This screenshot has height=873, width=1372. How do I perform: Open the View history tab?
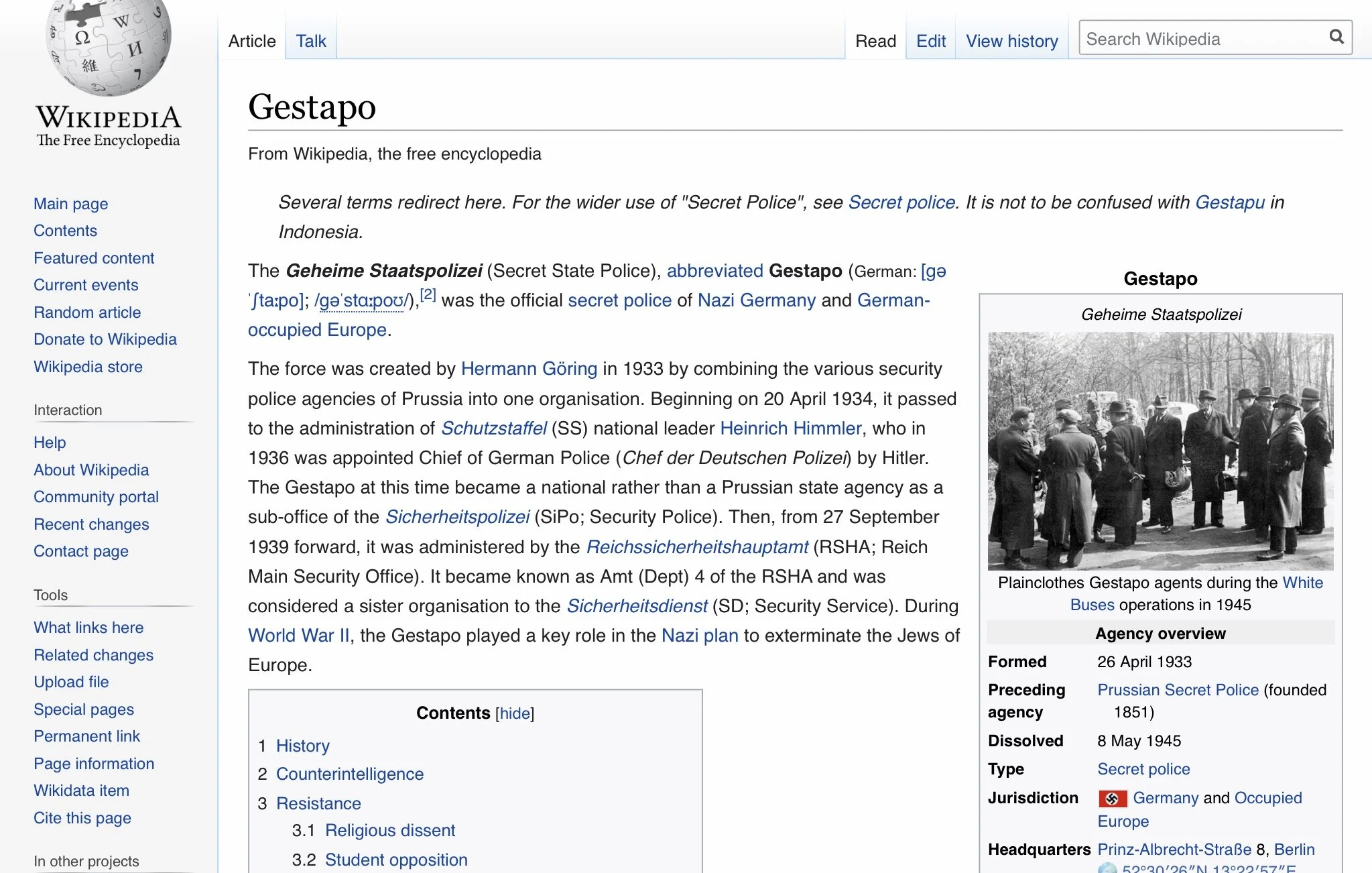coord(1011,41)
